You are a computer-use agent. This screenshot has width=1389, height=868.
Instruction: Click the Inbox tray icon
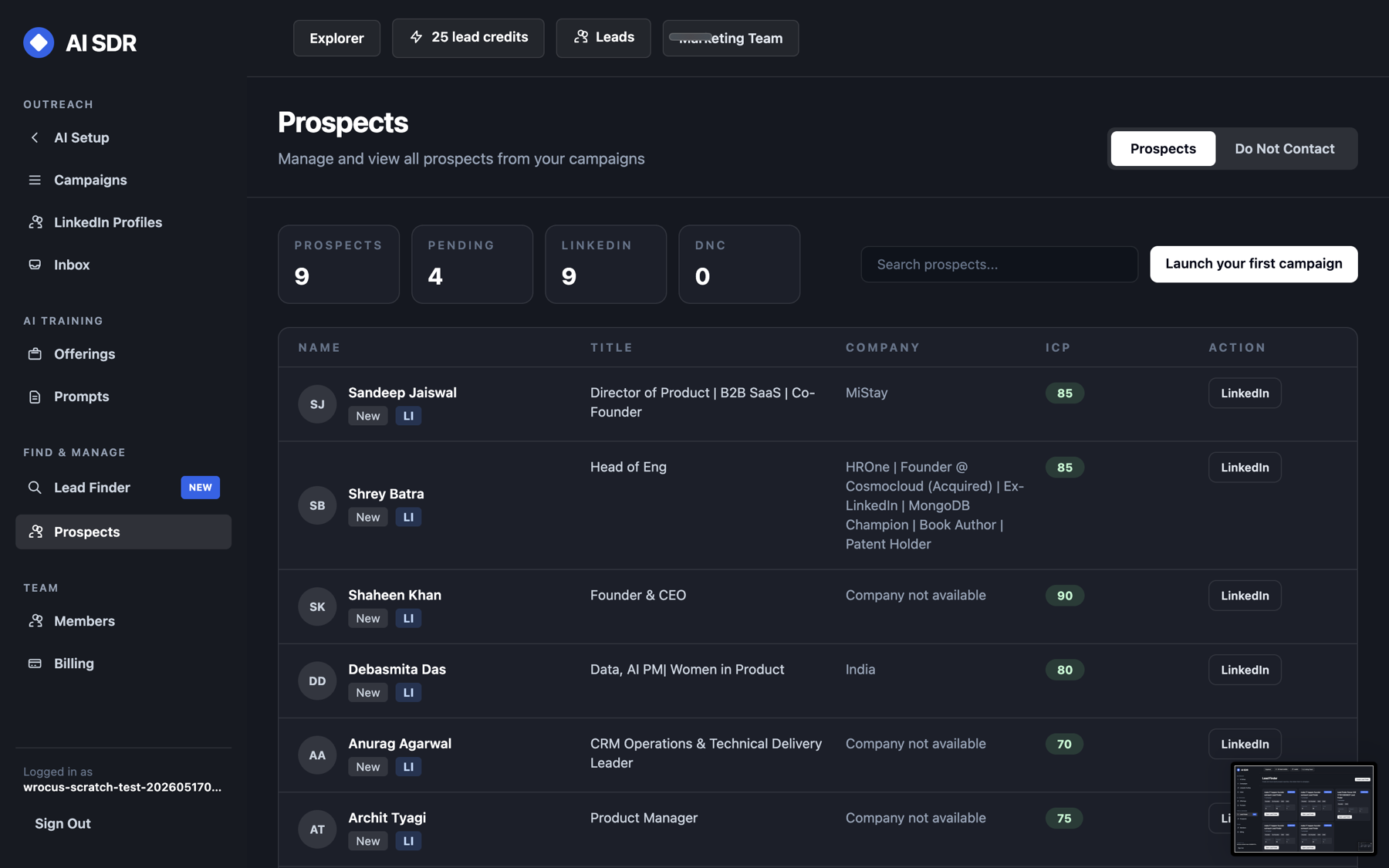point(35,265)
